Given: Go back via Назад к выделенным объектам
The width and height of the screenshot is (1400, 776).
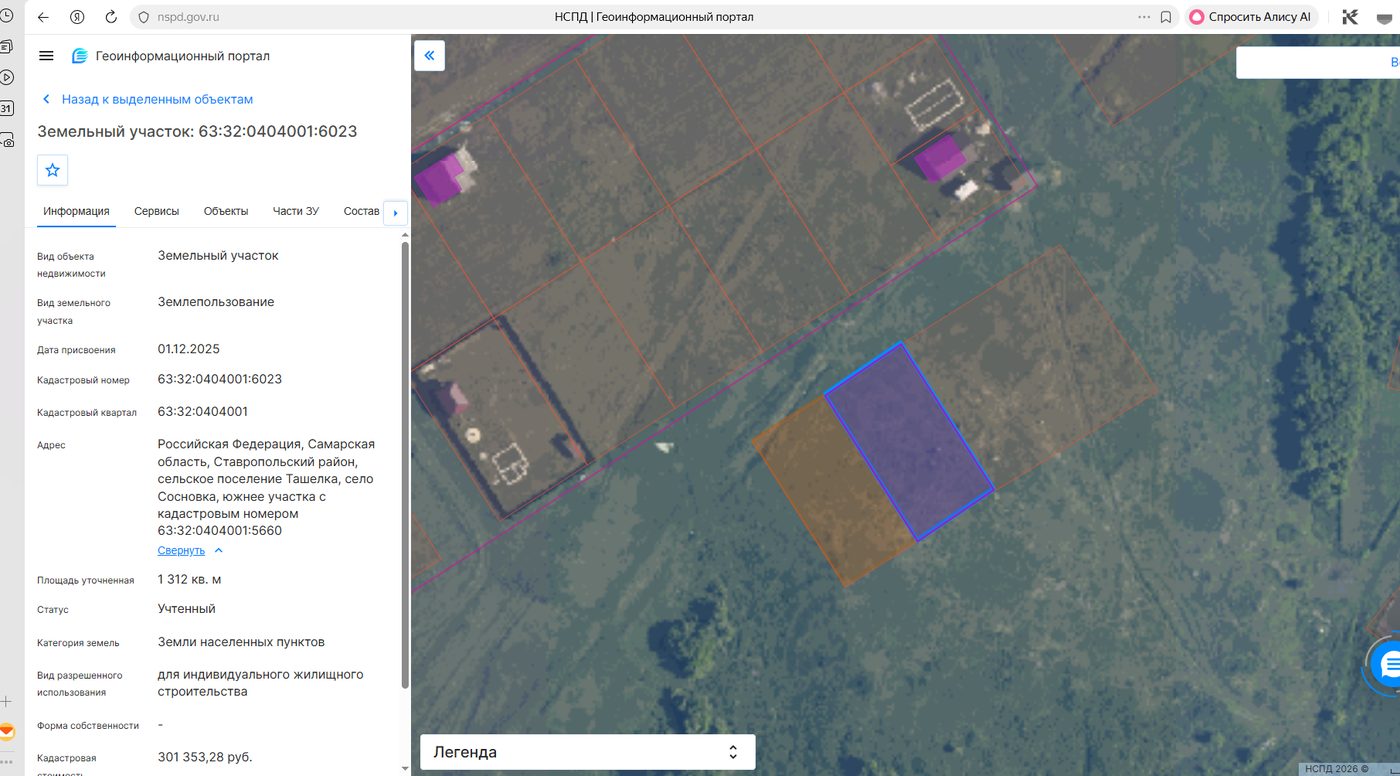Looking at the screenshot, I should 147,100.
